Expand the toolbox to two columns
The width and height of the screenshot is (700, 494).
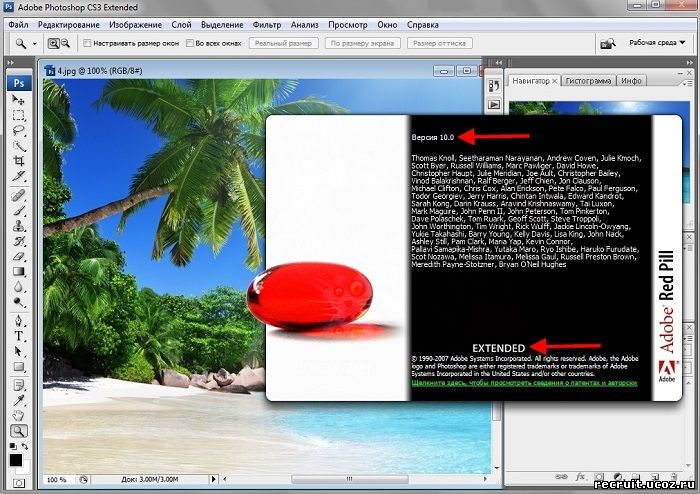11,63
